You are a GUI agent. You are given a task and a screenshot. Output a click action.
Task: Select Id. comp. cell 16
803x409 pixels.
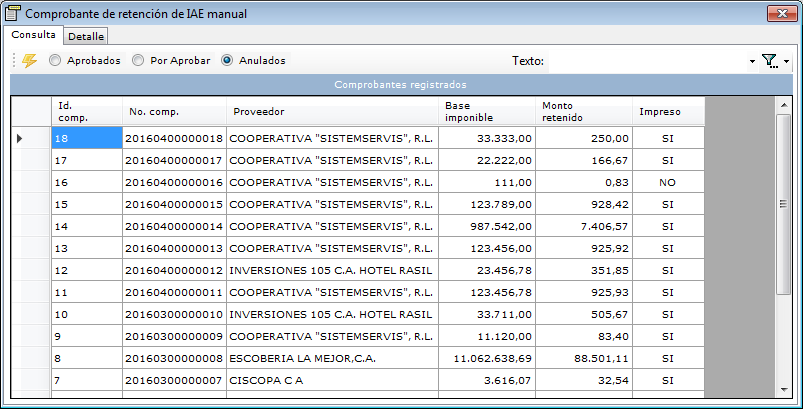click(87, 182)
